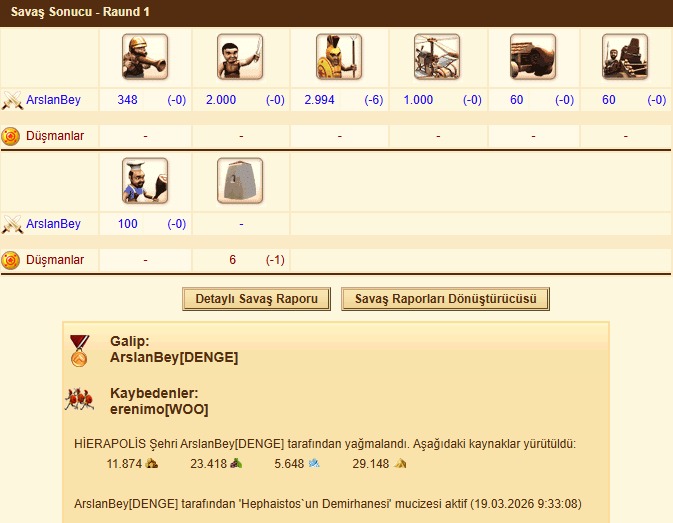Click the spearman unit icon with sword

tap(240, 57)
